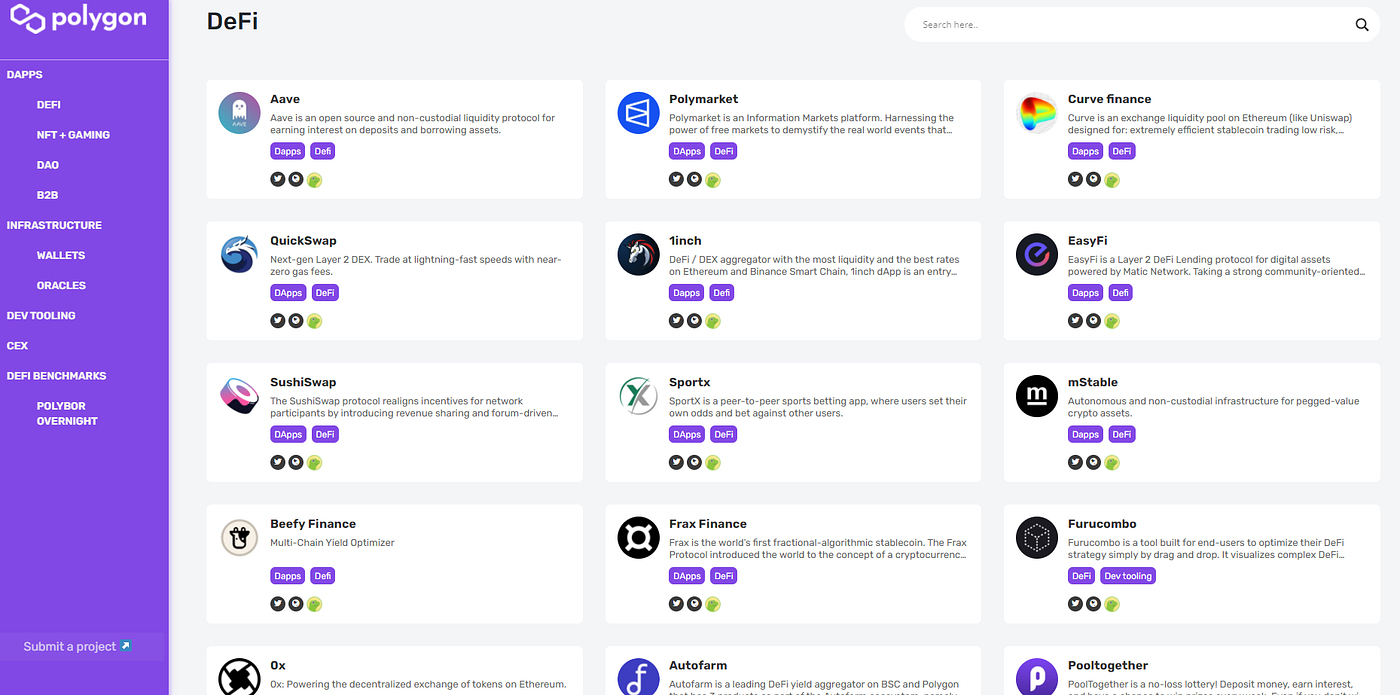The image size is (1400, 695).
Task: Open QuickSwap's CoinGecko icon
Action: (x=314, y=321)
